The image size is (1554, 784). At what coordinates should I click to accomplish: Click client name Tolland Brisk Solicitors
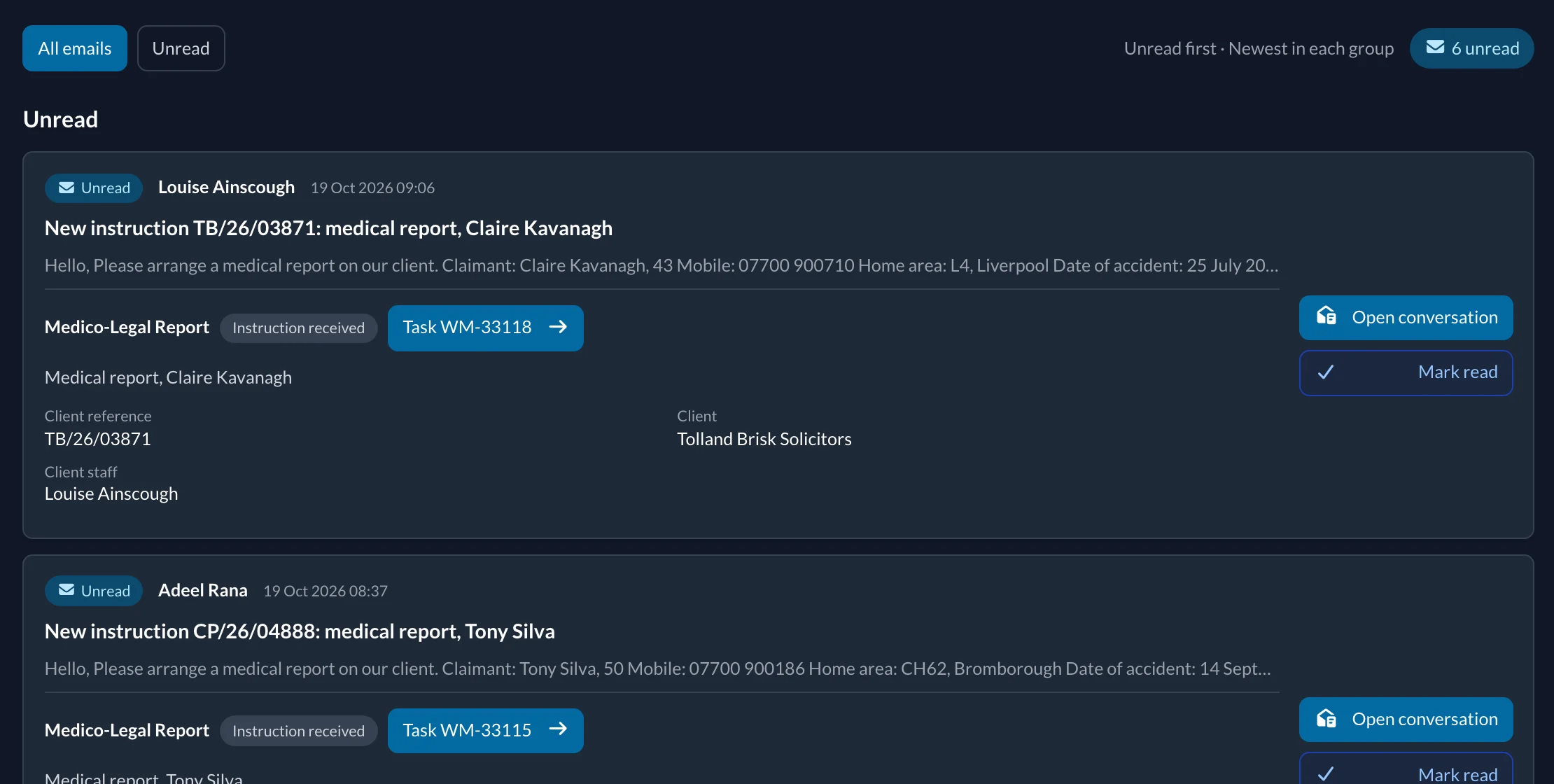click(x=764, y=439)
